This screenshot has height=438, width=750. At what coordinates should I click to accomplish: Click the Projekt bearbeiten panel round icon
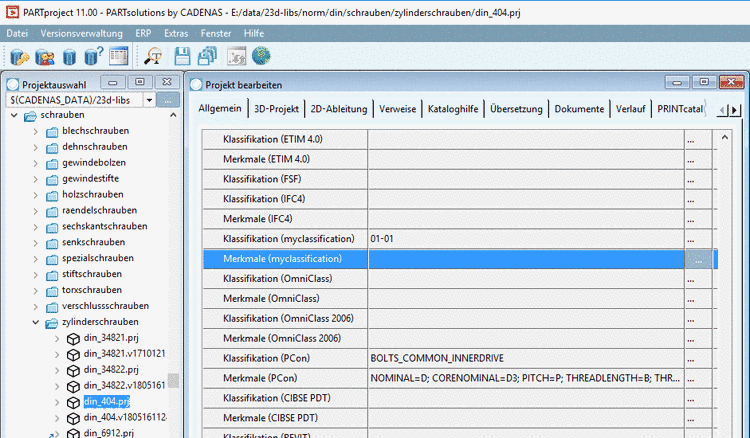coord(196,85)
